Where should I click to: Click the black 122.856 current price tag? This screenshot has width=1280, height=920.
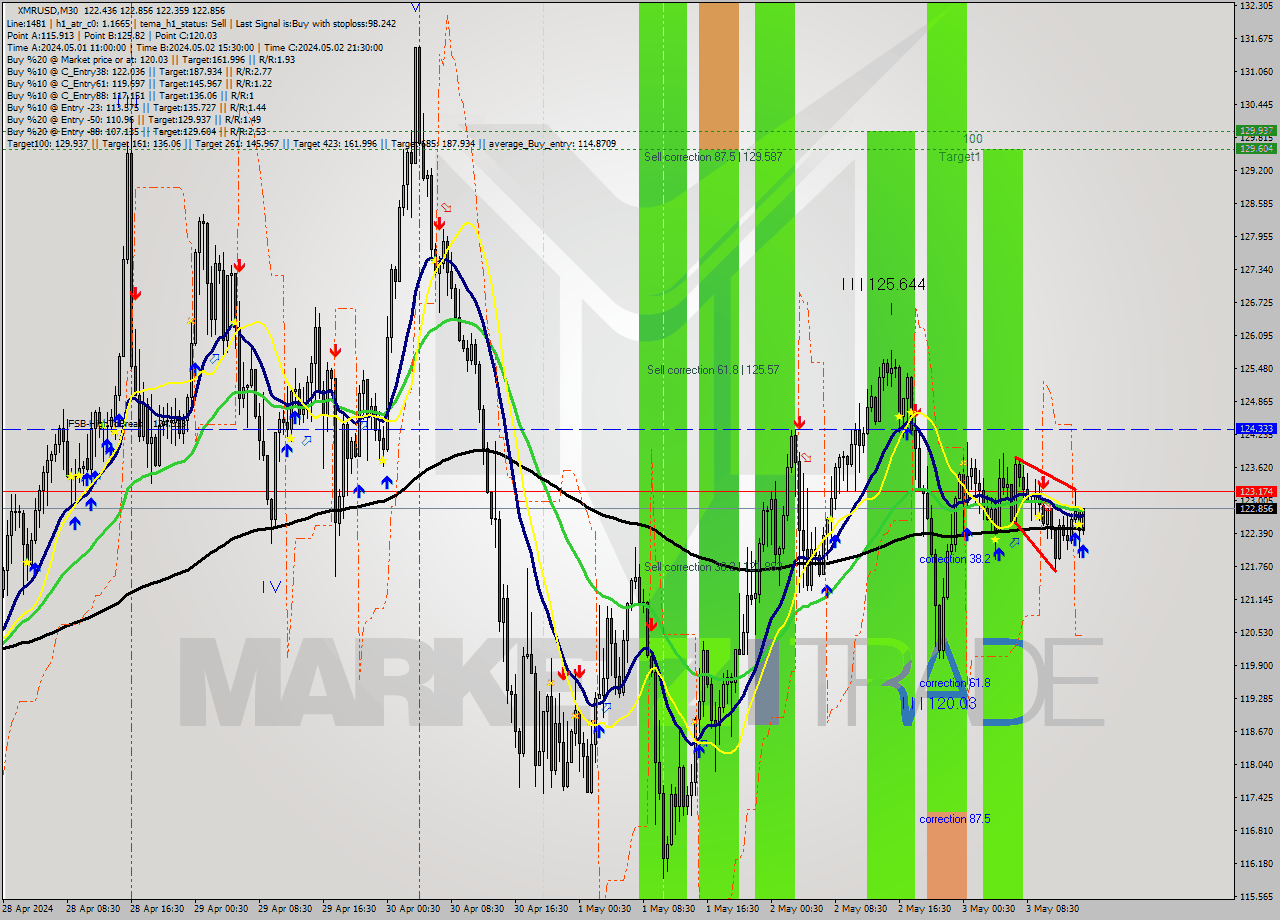point(1256,508)
